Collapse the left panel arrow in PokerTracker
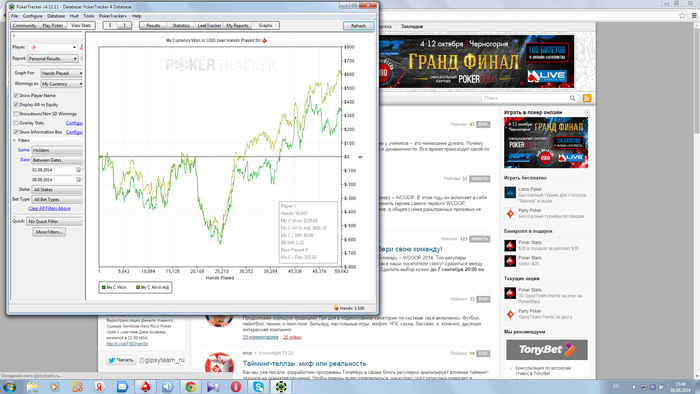The width and height of the screenshot is (700, 394). tap(14, 35)
